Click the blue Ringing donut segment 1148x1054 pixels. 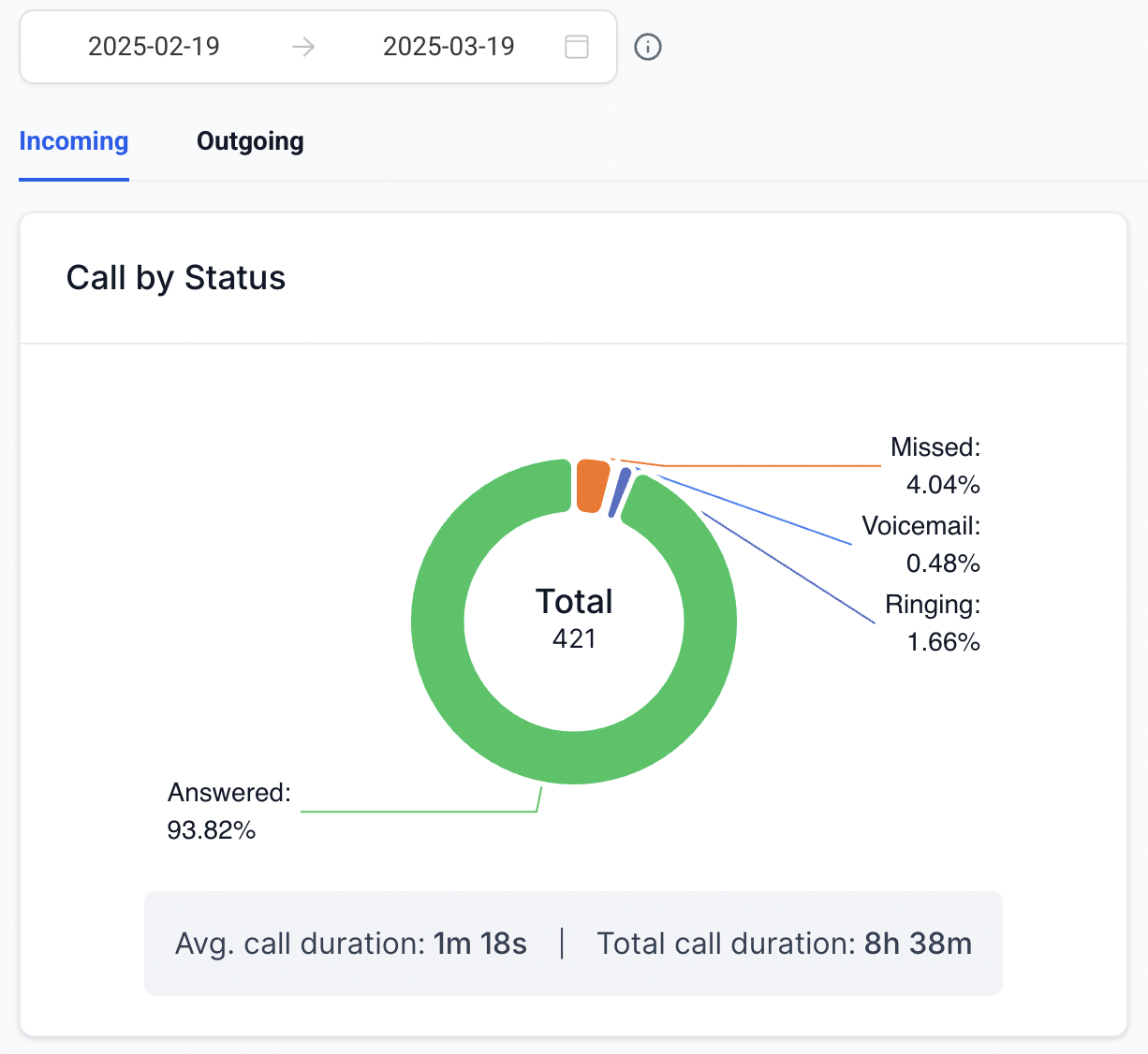(619, 492)
